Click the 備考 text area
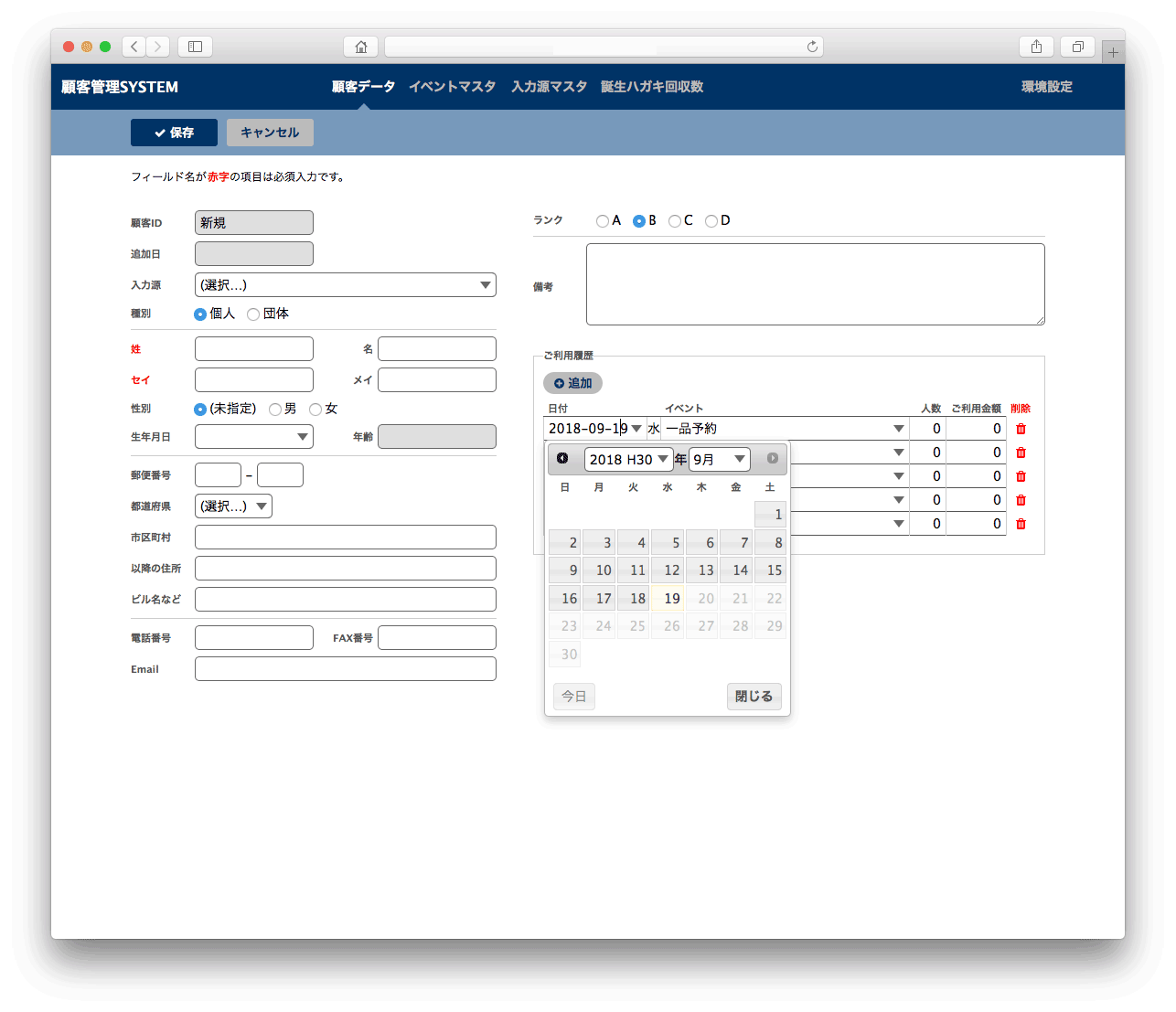 click(816, 284)
